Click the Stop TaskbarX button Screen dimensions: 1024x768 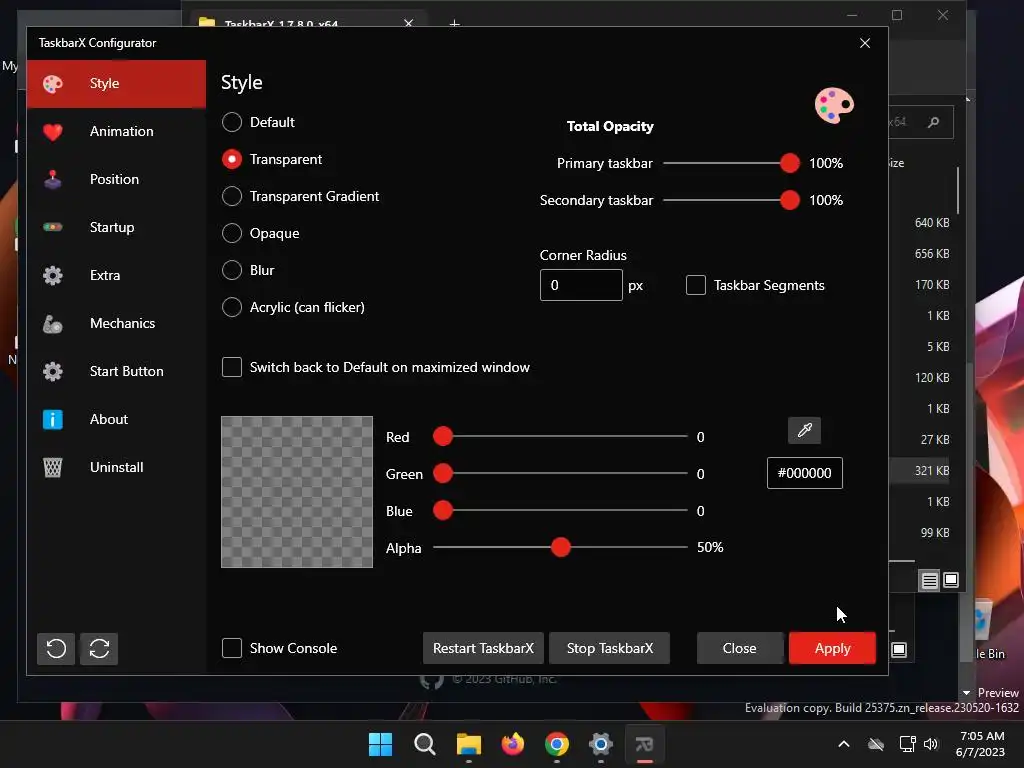[x=609, y=648]
